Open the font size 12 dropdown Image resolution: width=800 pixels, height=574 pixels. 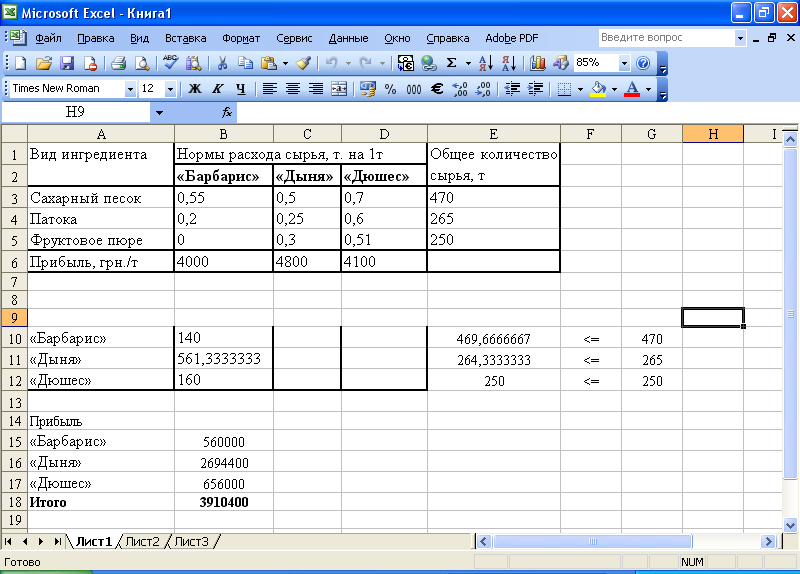(170, 89)
